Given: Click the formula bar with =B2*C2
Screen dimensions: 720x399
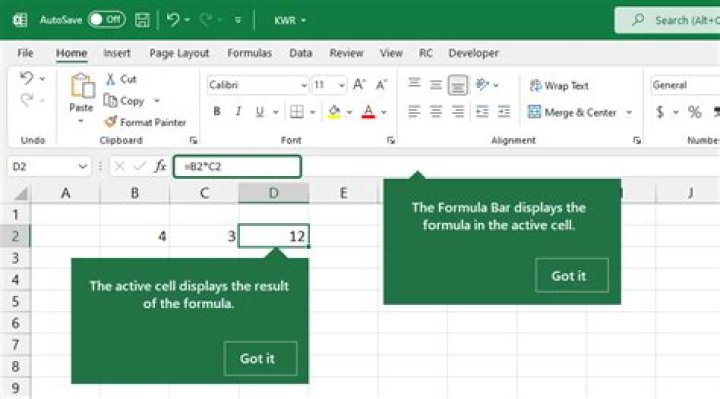Looking at the screenshot, I should point(237,166).
